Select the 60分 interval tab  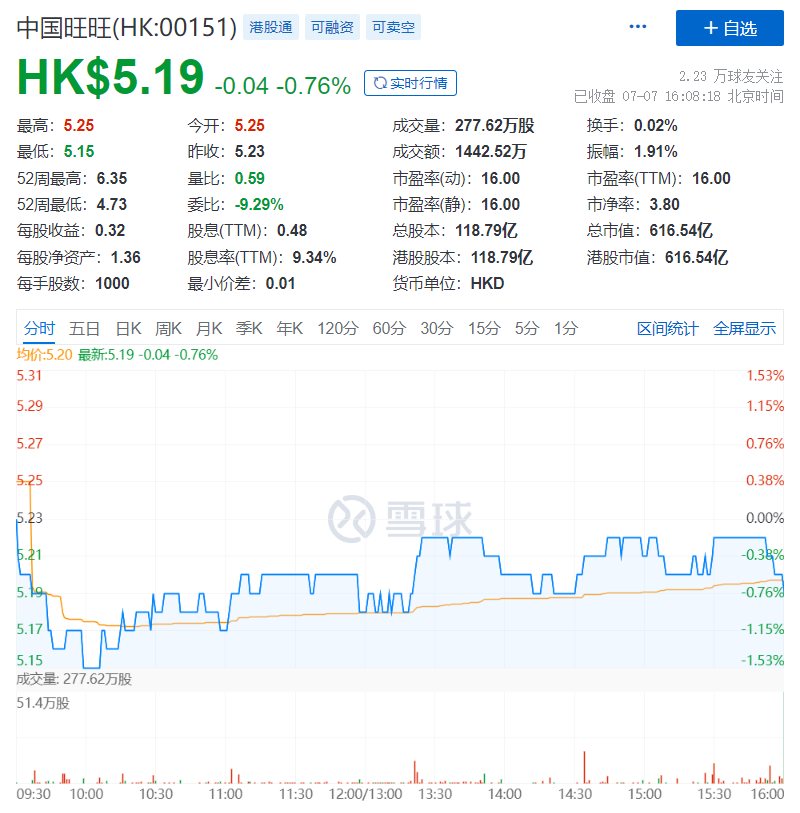tap(389, 328)
